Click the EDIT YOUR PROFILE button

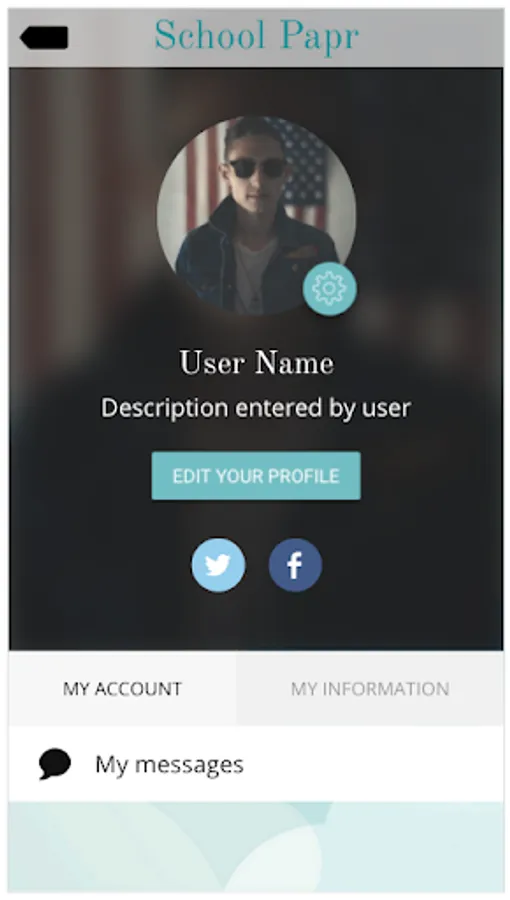click(x=256, y=476)
